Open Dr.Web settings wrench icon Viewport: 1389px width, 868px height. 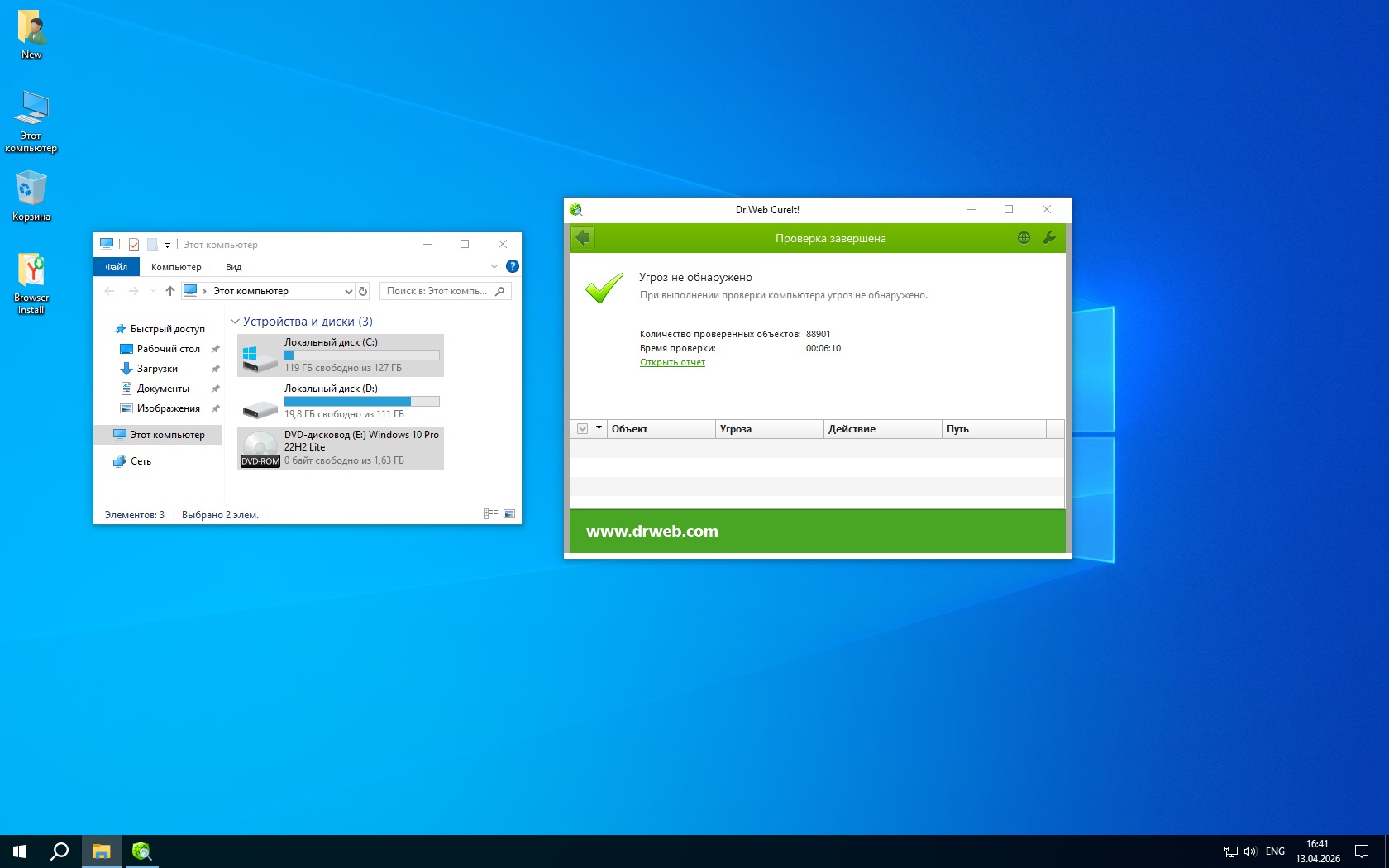[x=1049, y=238]
